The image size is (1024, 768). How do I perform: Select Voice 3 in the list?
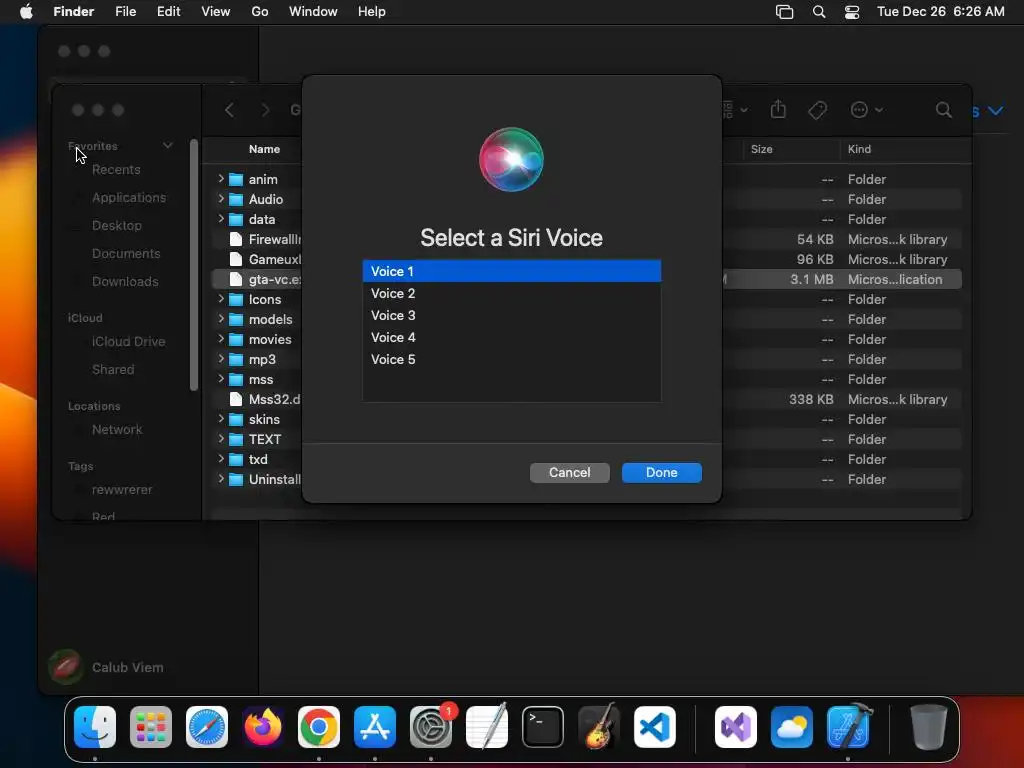512,315
